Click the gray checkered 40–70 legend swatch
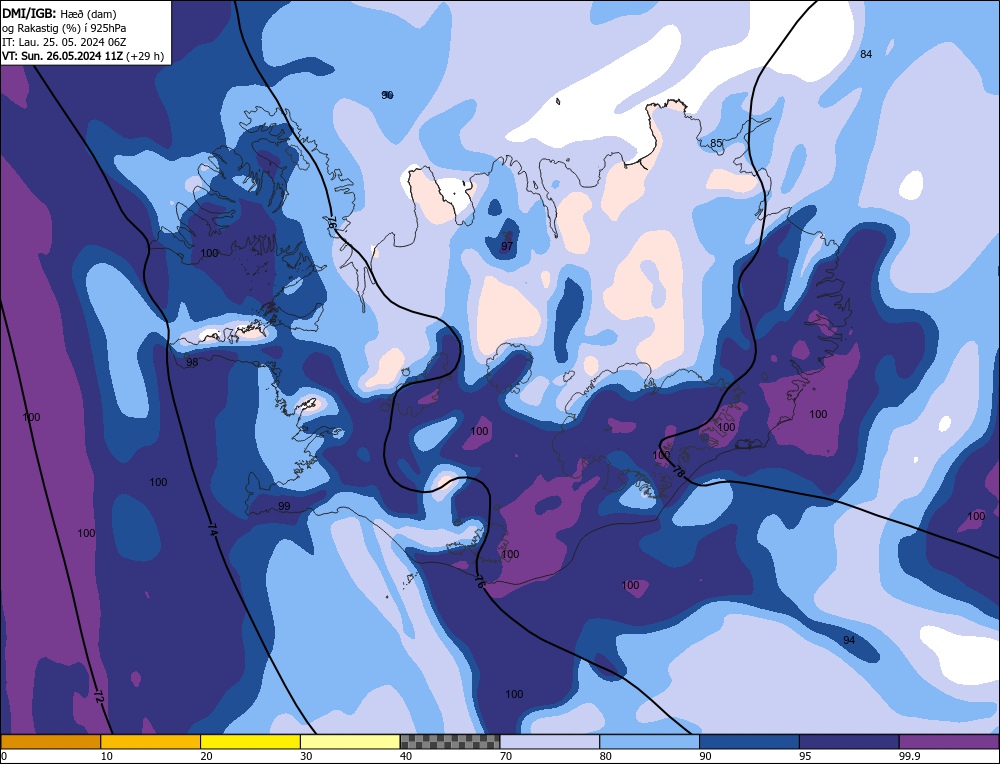The width and height of the screenshot is (1000, 764). point(450,742)
